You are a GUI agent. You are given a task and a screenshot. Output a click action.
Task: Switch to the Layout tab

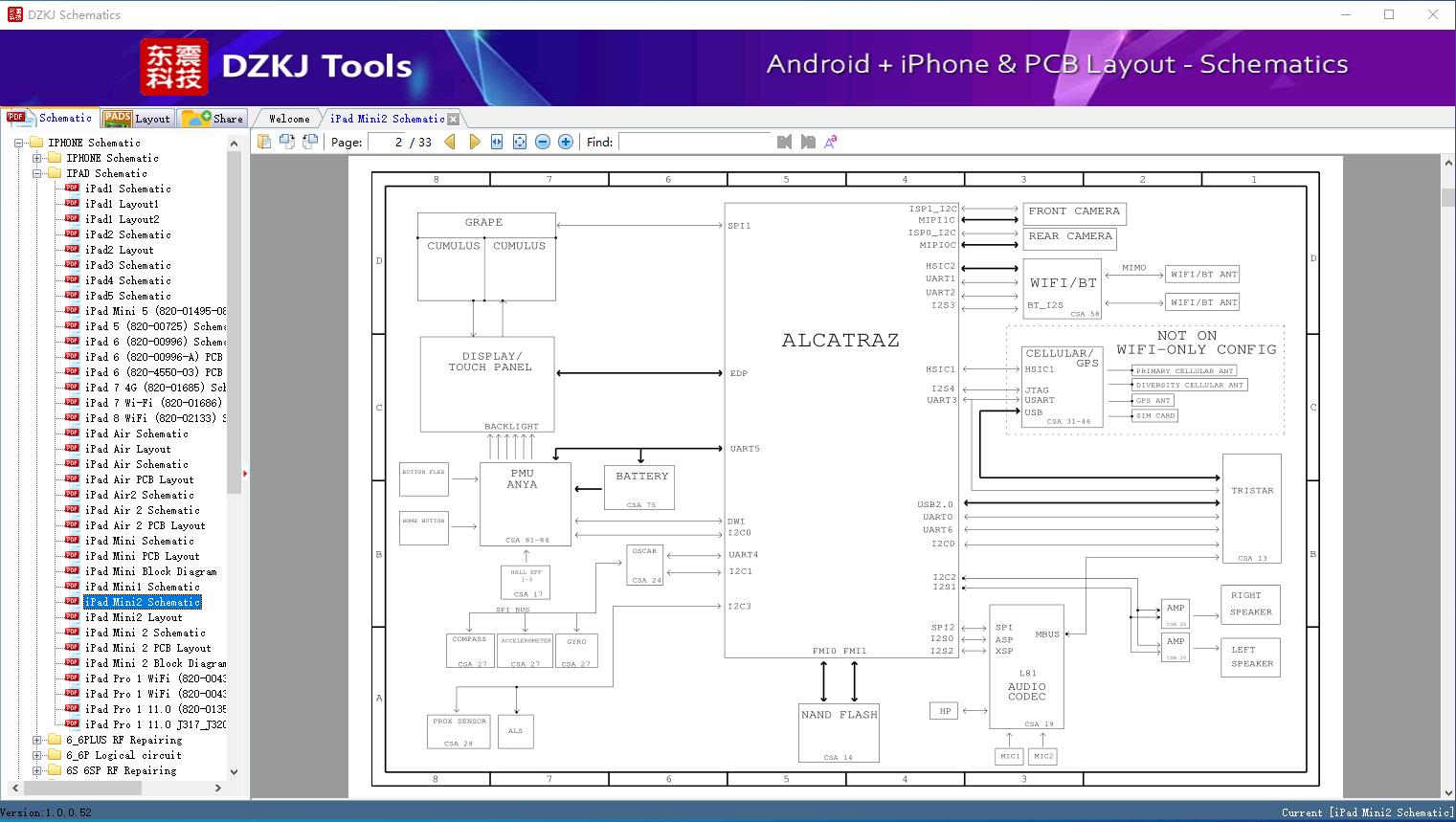[137, 119]
